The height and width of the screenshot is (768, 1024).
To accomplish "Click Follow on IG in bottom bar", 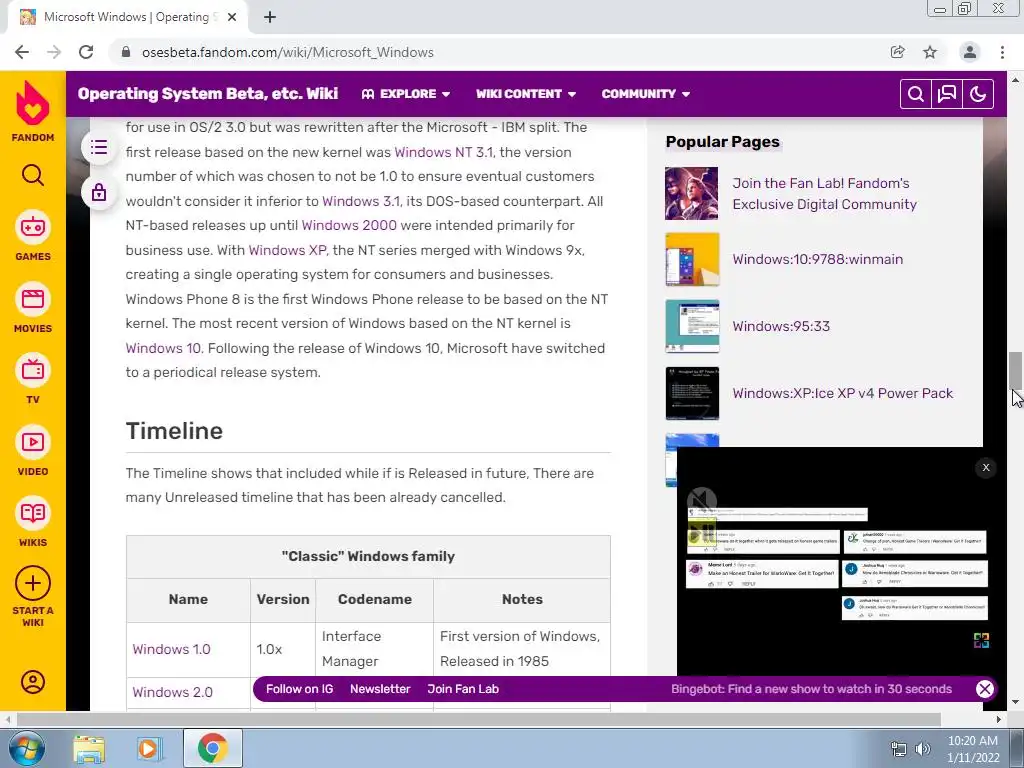I will click(x=299, y=689).
